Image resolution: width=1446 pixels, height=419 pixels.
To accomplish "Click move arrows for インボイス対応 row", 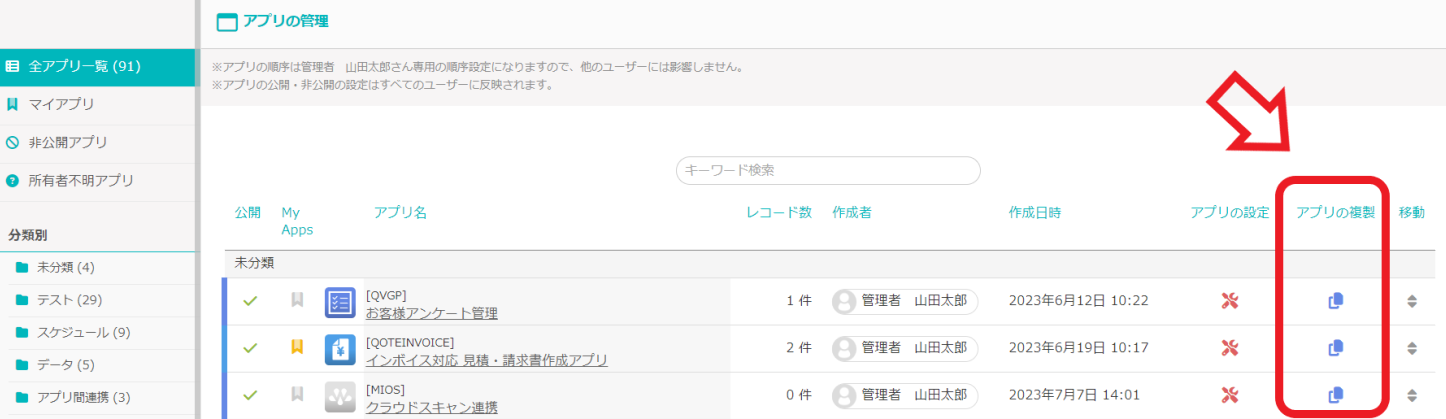I will 1412,348.
